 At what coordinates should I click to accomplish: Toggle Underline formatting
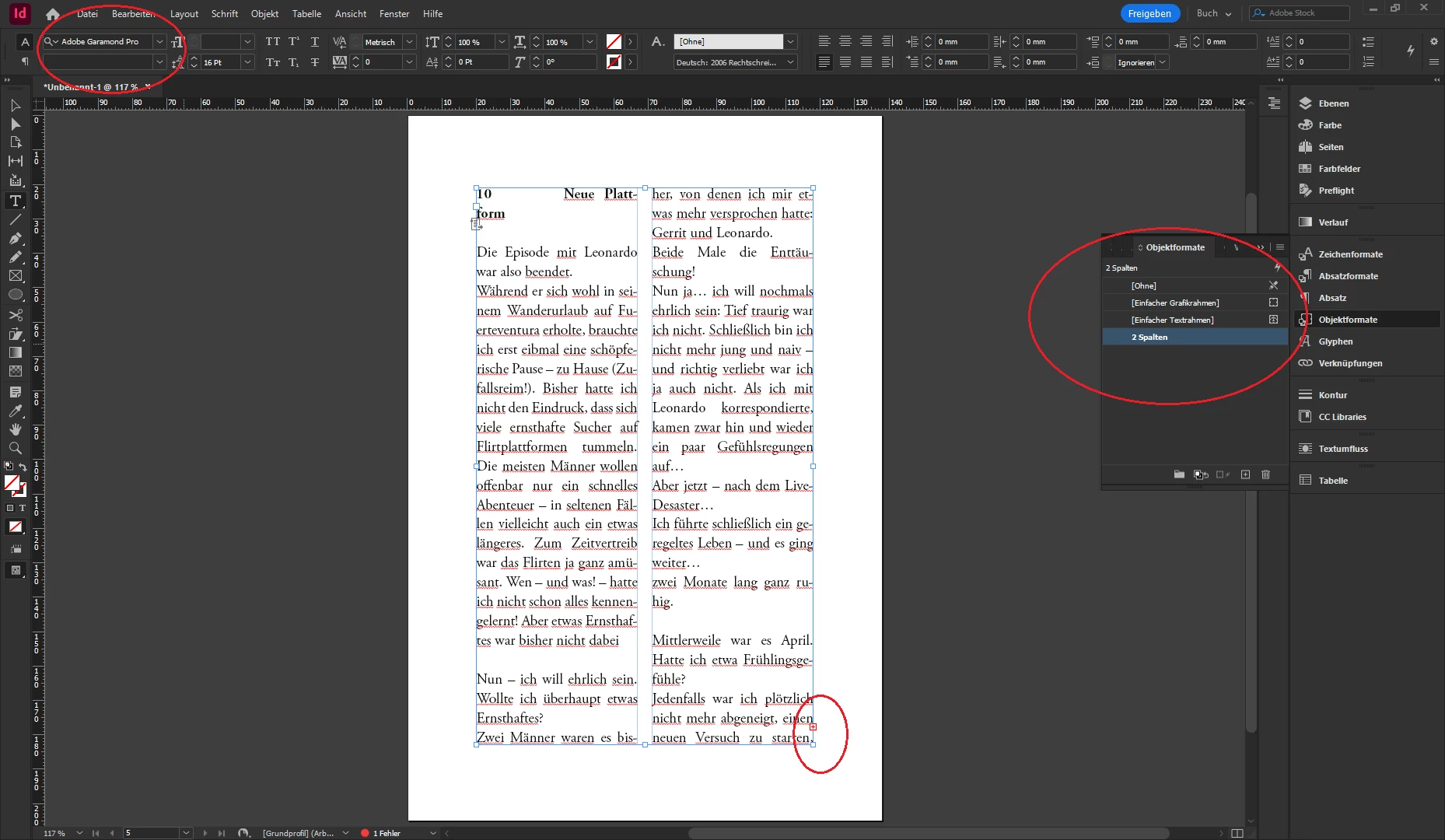point(315,42)
